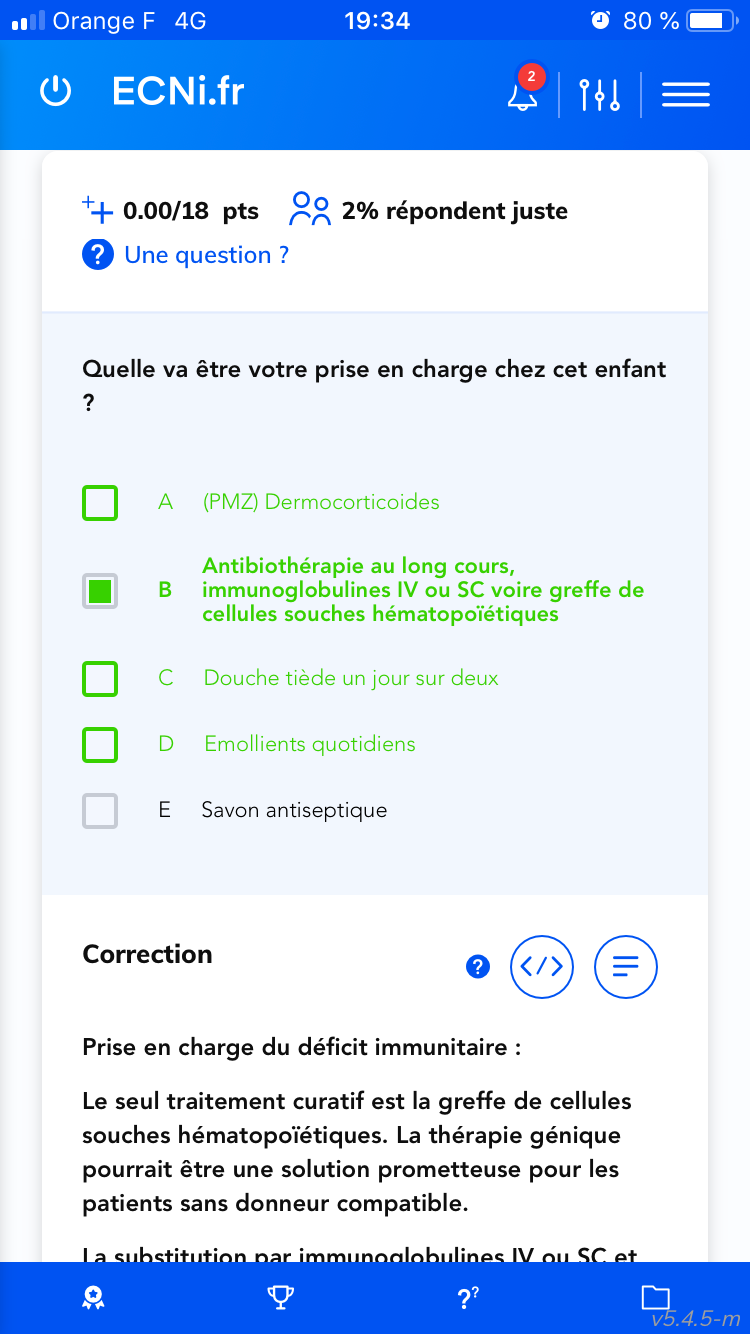The image size is (750, 1334).
Task: Toggle checkbox B Antibiothérapie au long cours
Action: [x=100, y=590]
